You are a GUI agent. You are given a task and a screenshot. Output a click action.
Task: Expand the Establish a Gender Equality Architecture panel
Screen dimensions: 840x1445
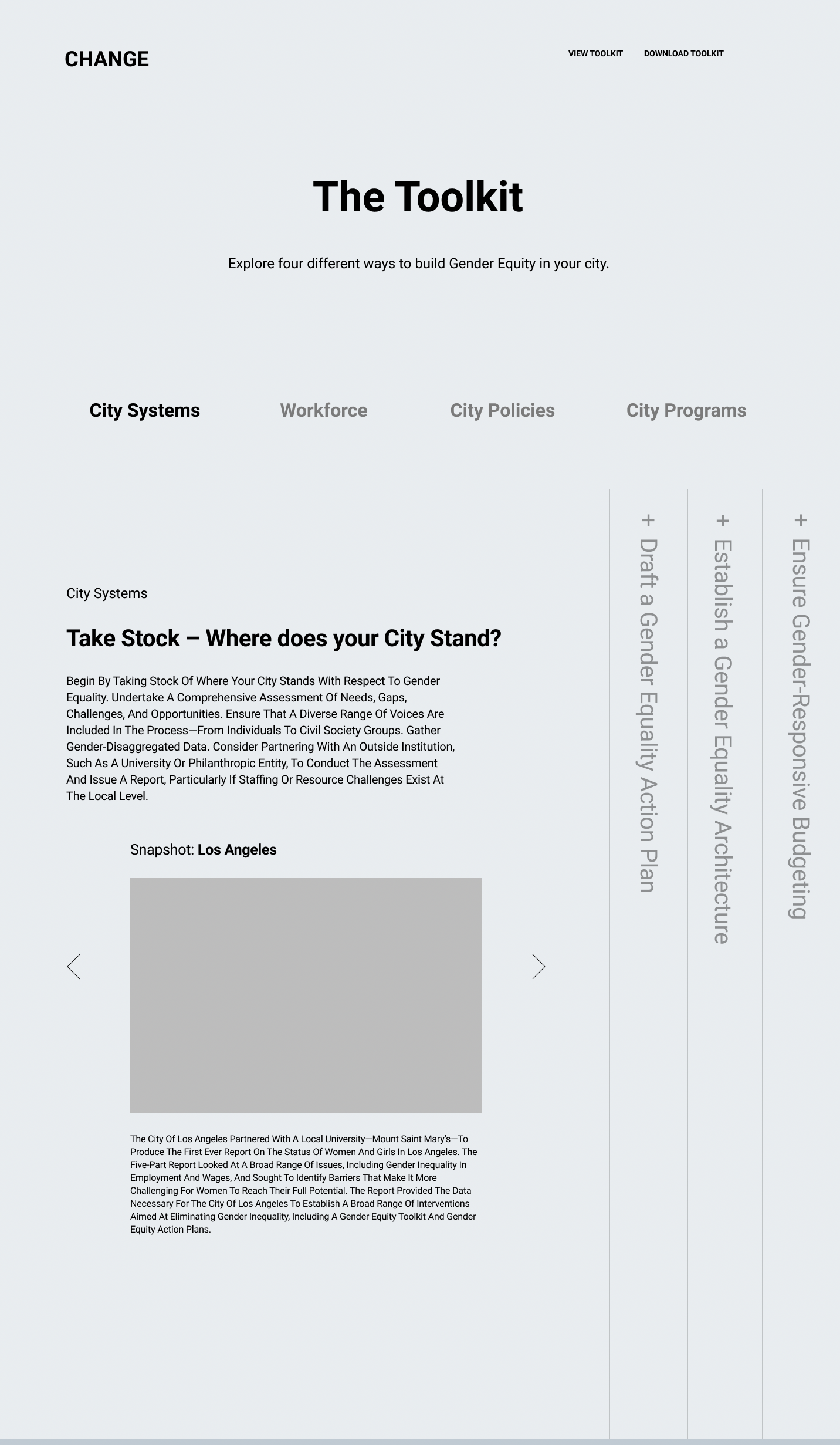pos(723,741)
